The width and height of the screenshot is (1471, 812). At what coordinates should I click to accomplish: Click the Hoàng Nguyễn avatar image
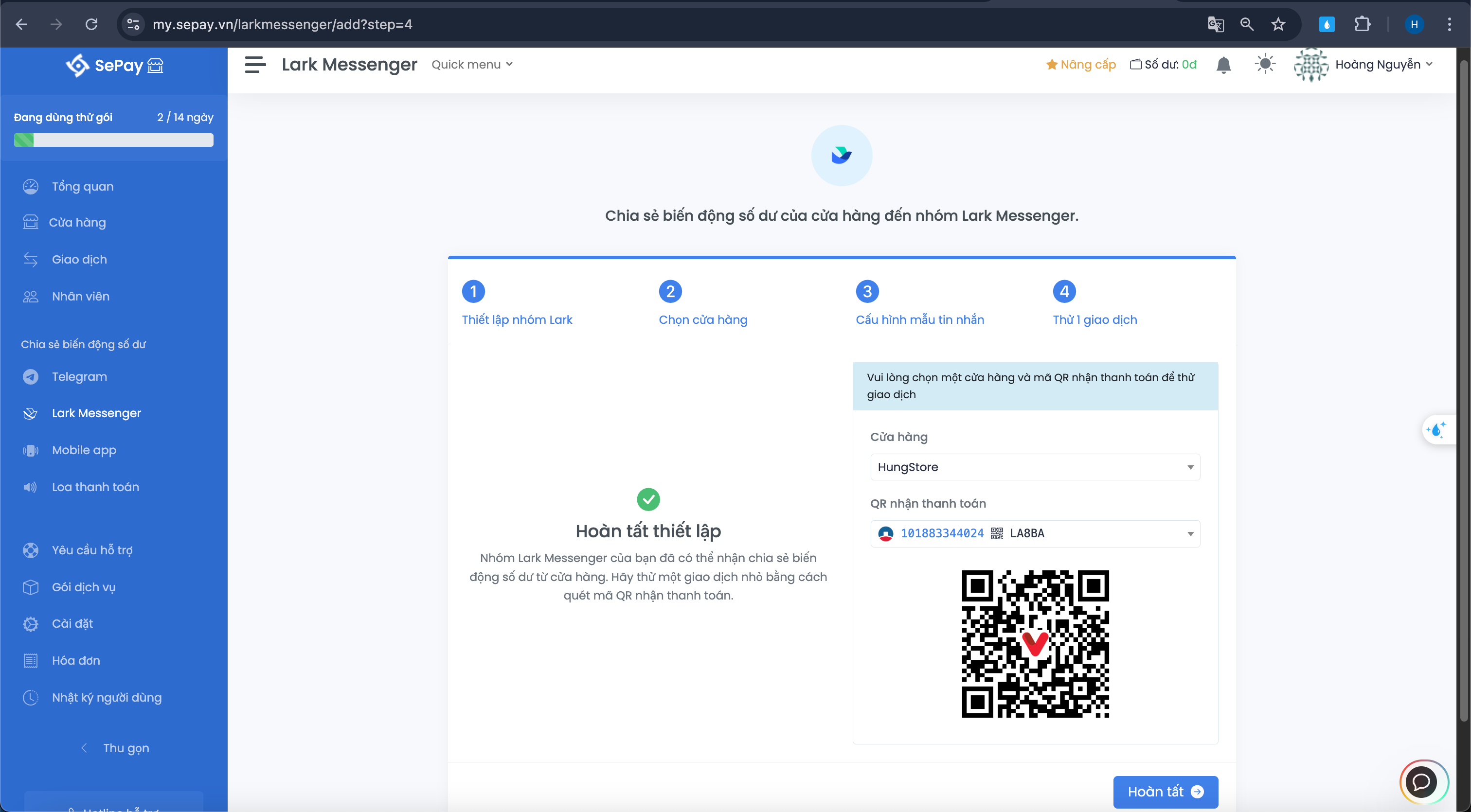point(1311,65)
